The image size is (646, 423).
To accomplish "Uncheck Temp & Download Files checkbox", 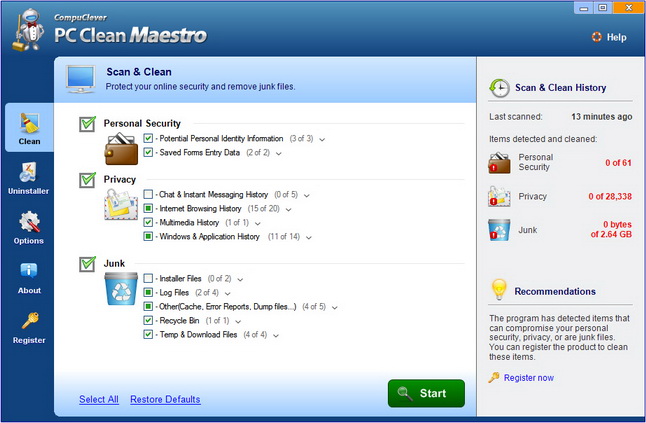I will coord(148,334).
